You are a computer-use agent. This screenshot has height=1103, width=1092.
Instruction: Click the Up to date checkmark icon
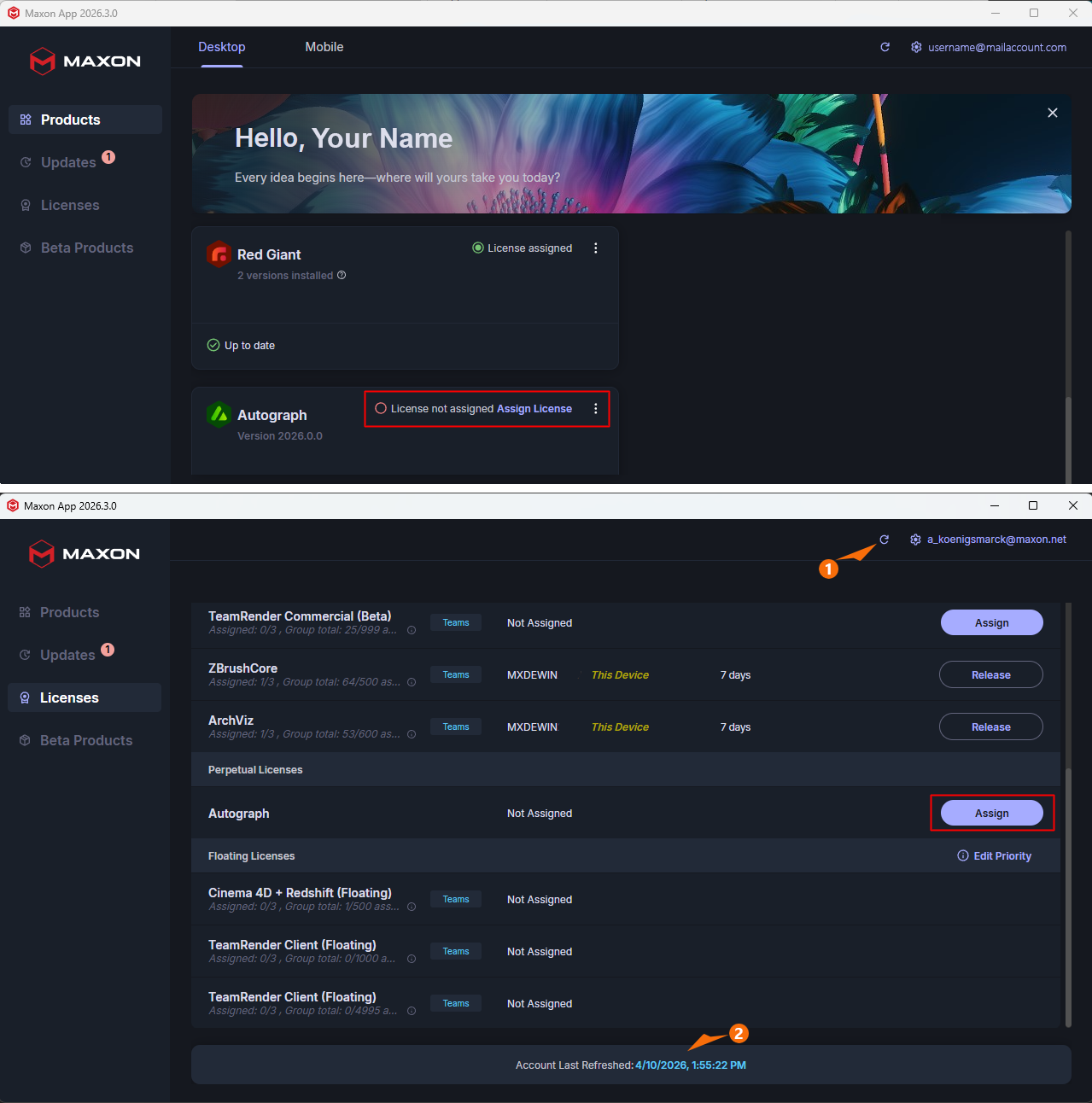click(x=213, y=345)
